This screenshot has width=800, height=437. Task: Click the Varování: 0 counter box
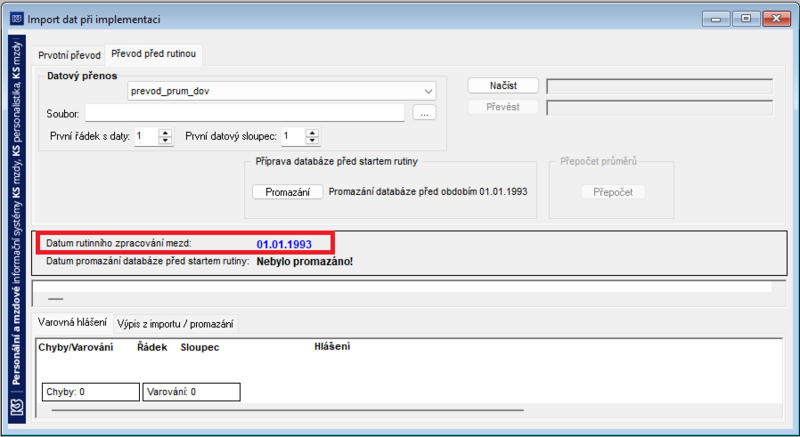coord(191,392)
